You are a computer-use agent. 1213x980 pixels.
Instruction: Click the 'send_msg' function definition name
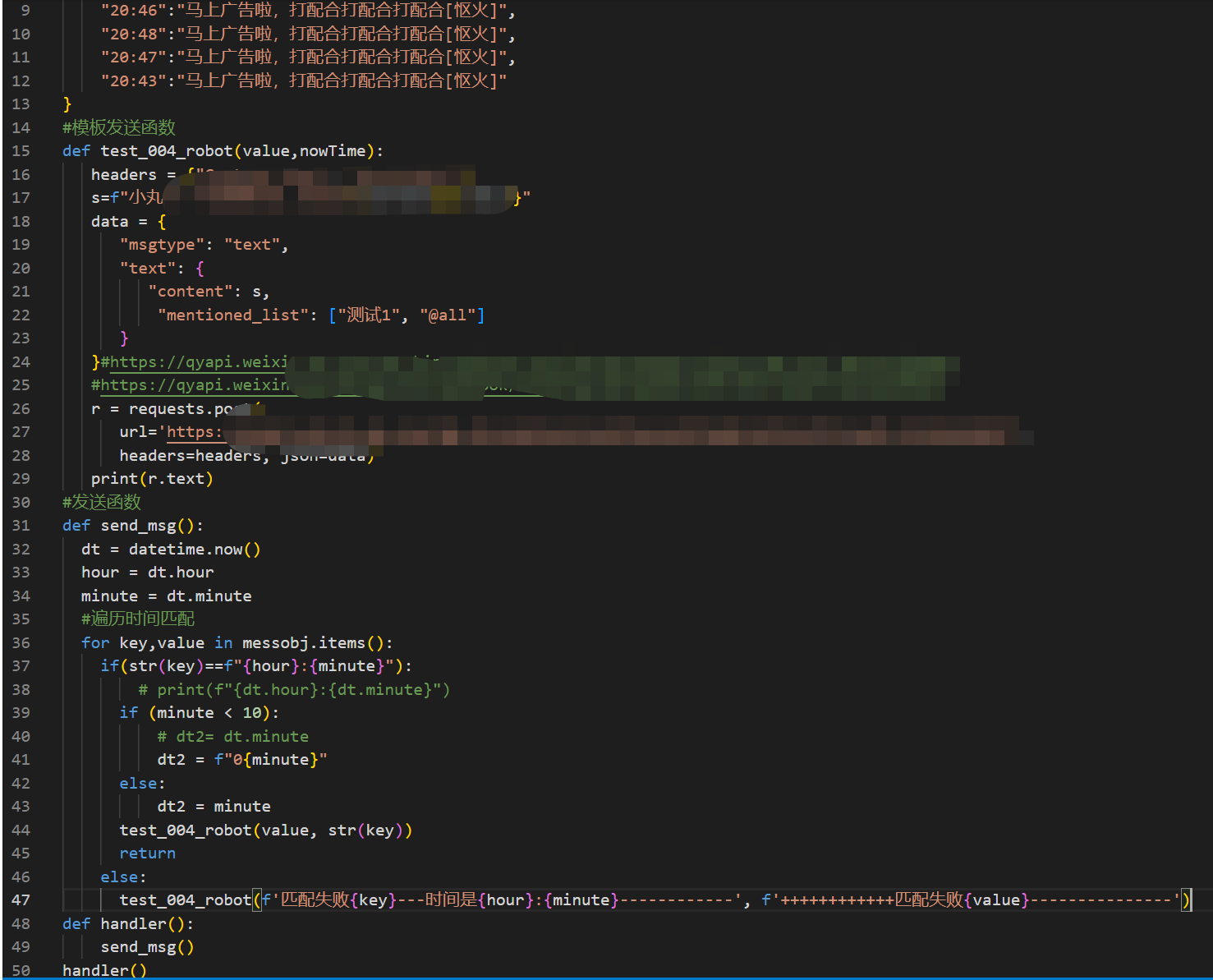138,526
